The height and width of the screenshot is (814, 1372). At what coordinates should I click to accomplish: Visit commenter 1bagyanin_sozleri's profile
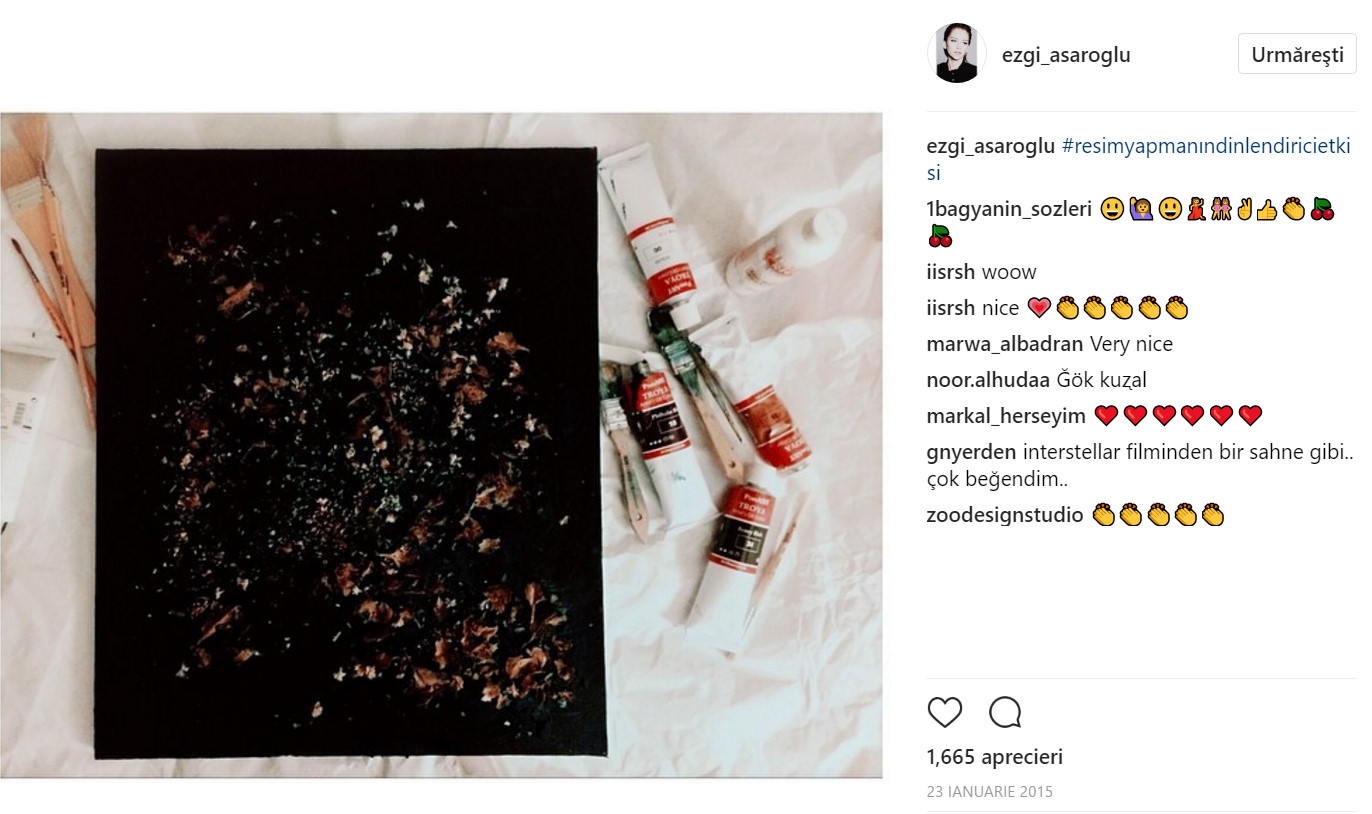coord(1009,209)
